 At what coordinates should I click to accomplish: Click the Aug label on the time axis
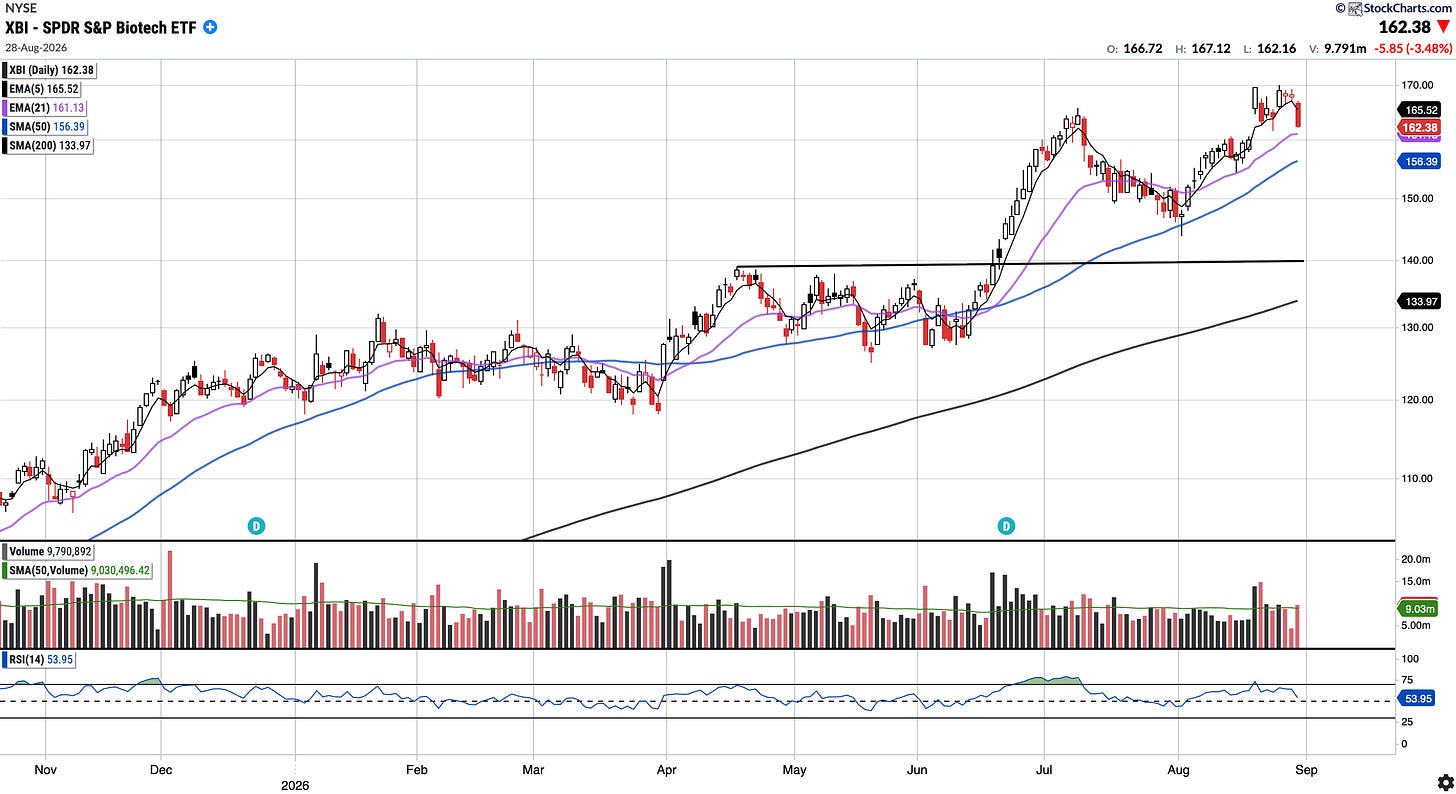pos(1178,768)
